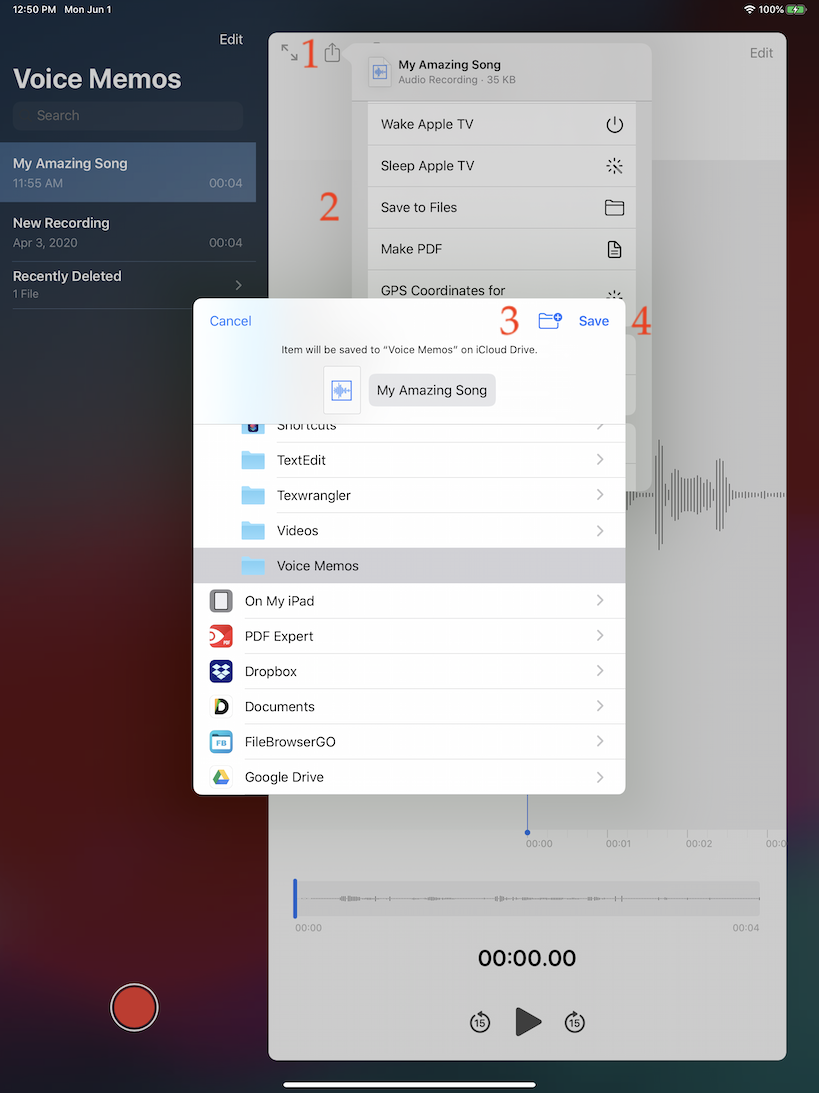Expand the Documents location chevron
The image size is (819, 1093).
(600, 705)
